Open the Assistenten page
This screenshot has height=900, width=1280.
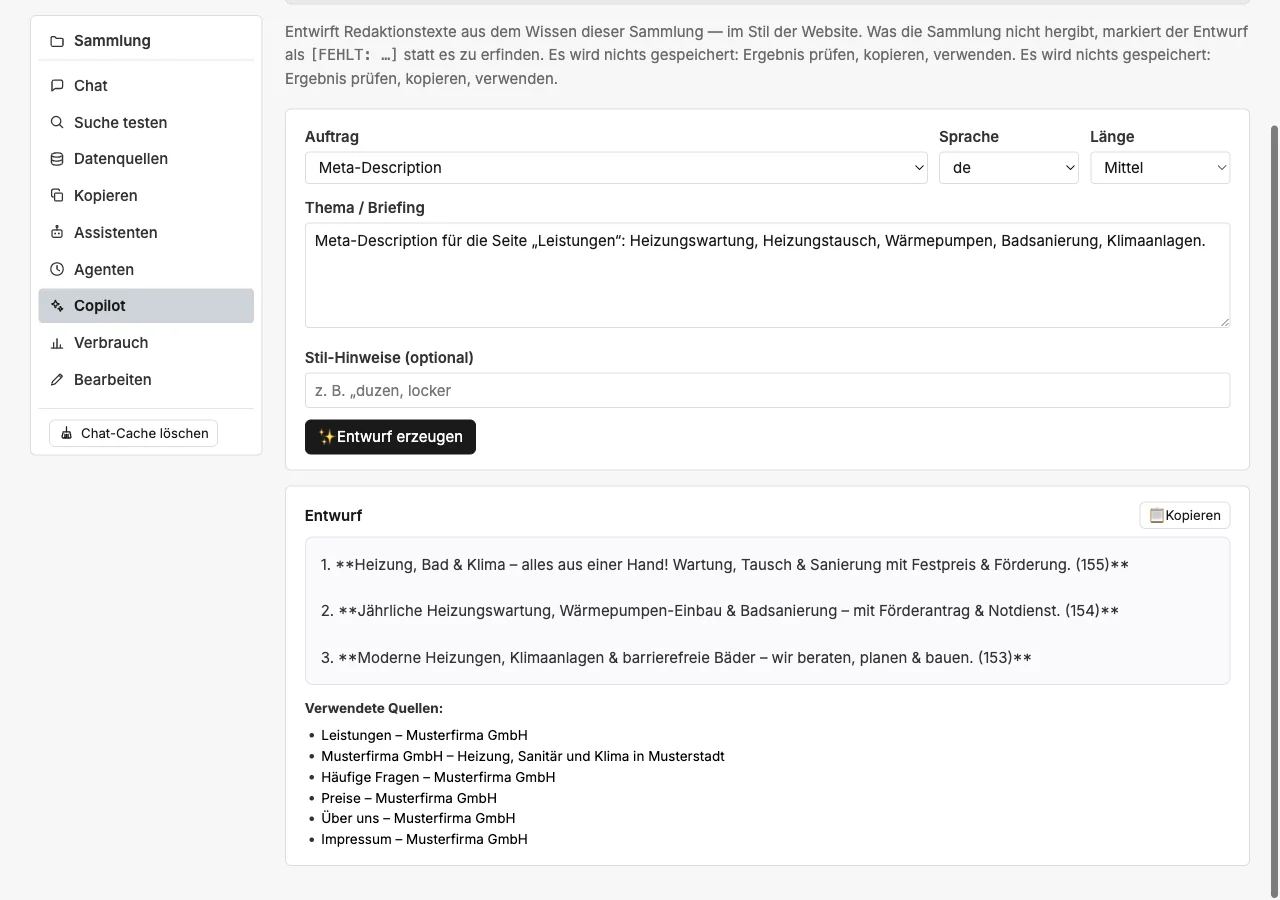click(x=146, y=233)
